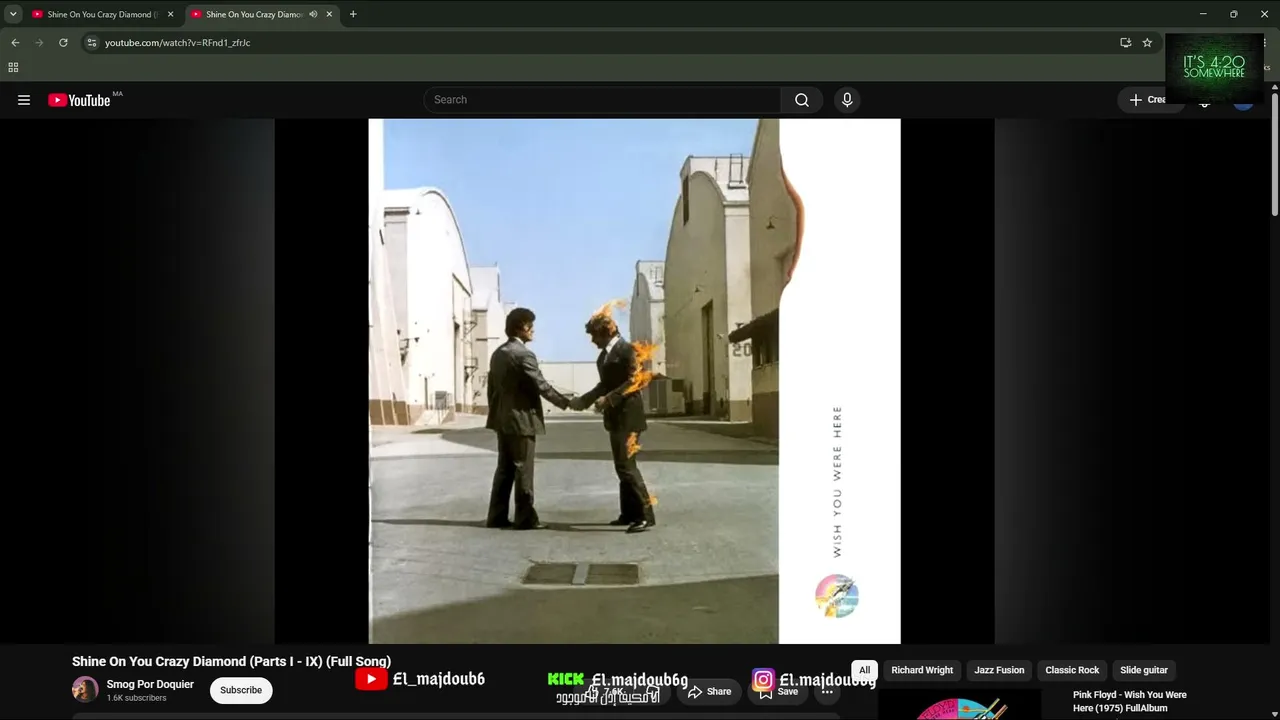Minimize the browser window
This screenshot has height=720, width=1280.
(1203, 14)
